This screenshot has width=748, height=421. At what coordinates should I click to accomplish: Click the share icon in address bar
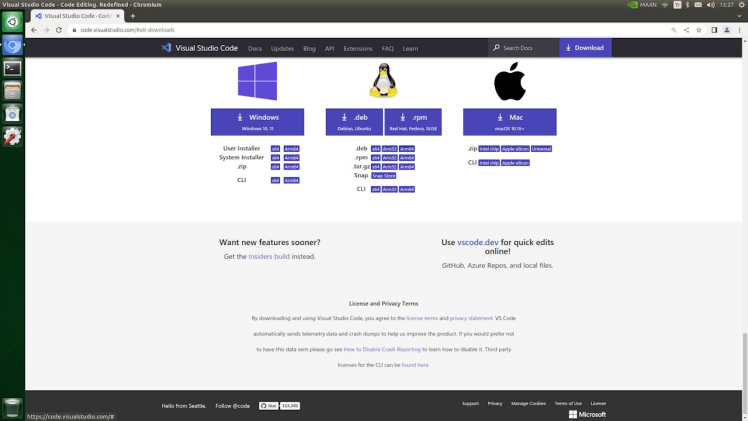686,30
